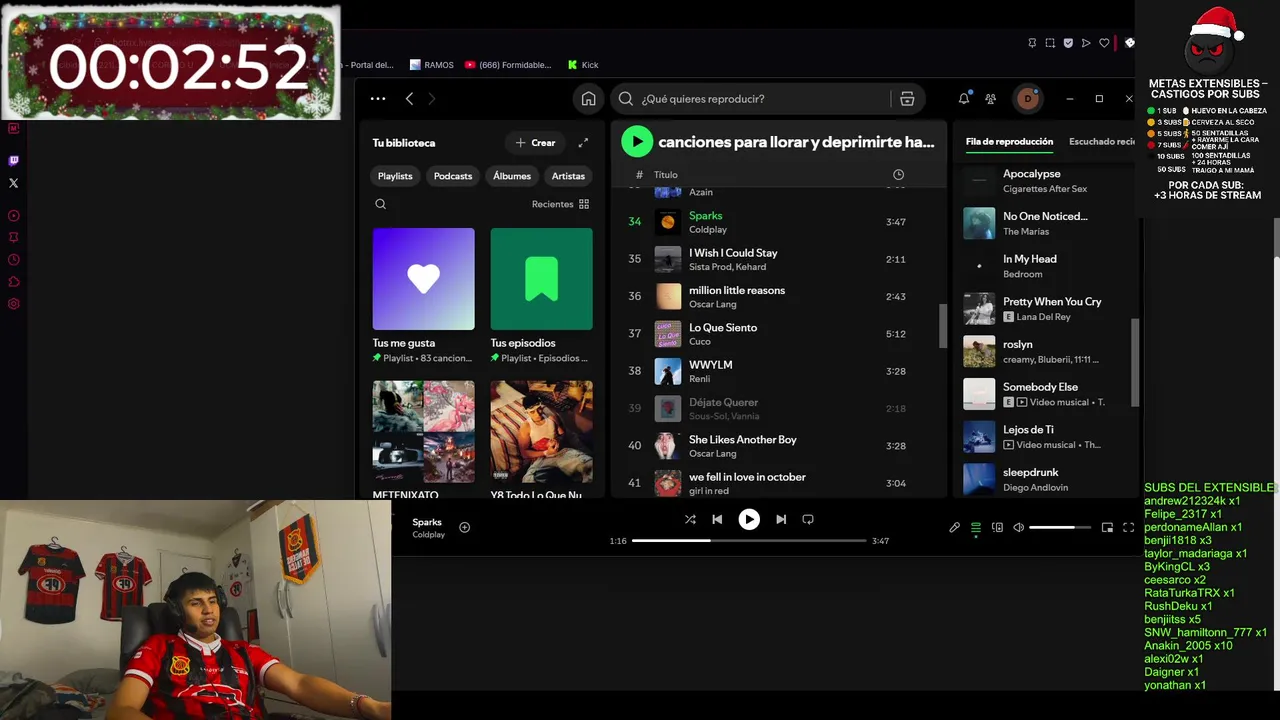Screen dimensions: 1280x720
Task: Filter library by Playlists
Action: 395,176
